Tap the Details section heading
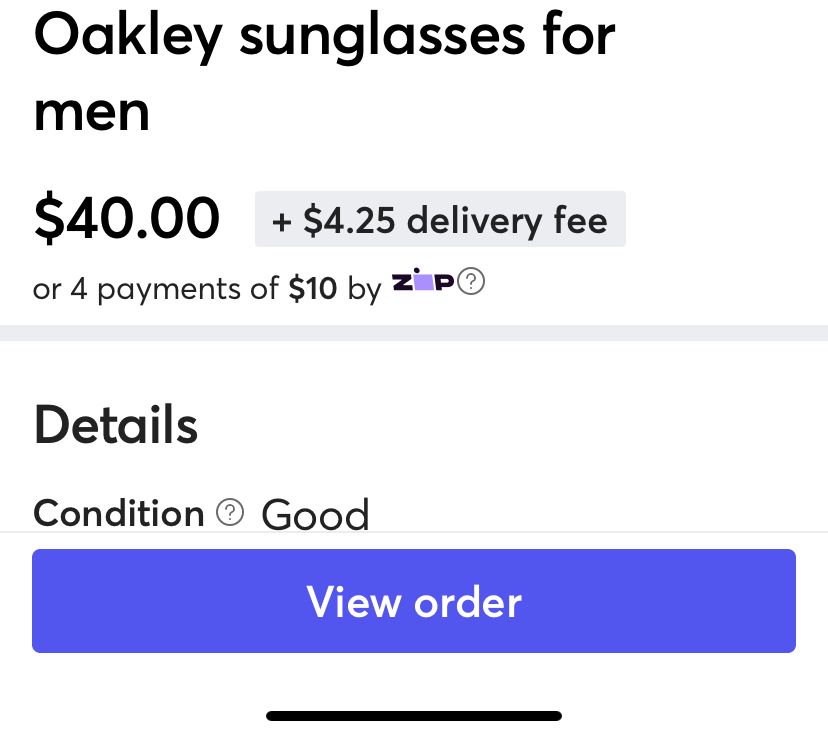This screenshot has width=828, height=737. coord(116,425)
